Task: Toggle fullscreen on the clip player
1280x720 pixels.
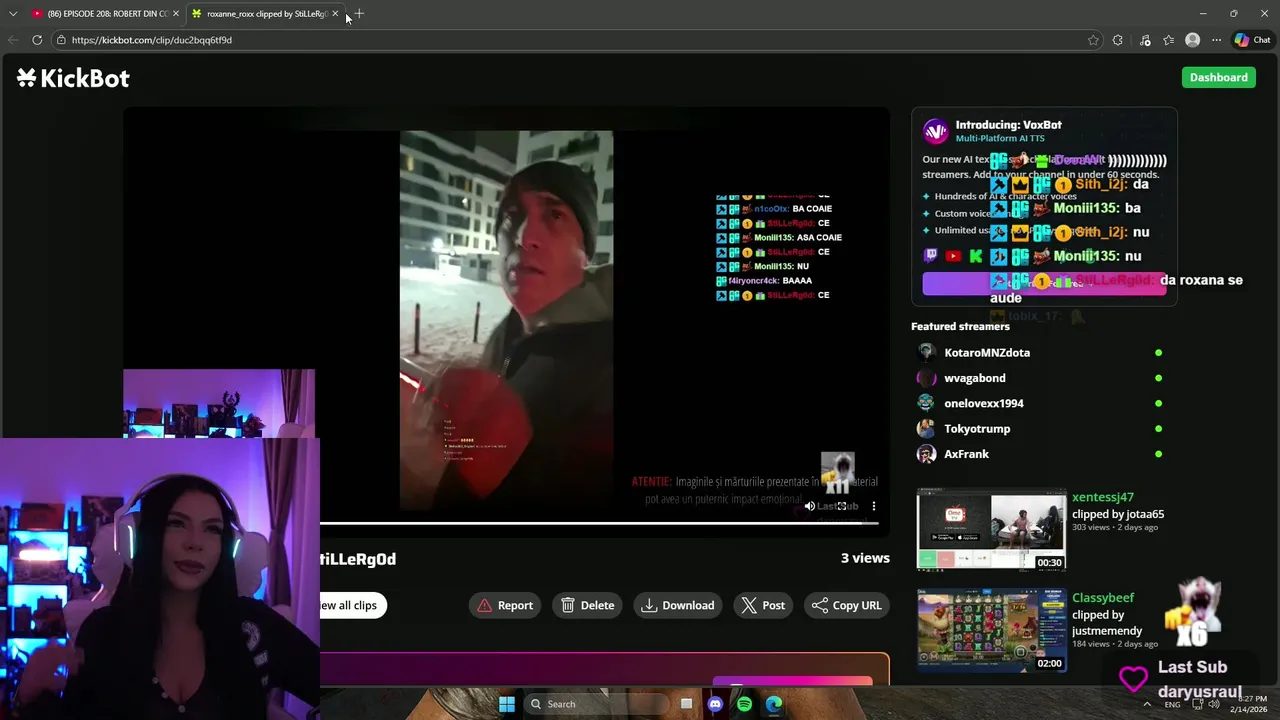Action: pyautogui.click(x=842, y=506)
